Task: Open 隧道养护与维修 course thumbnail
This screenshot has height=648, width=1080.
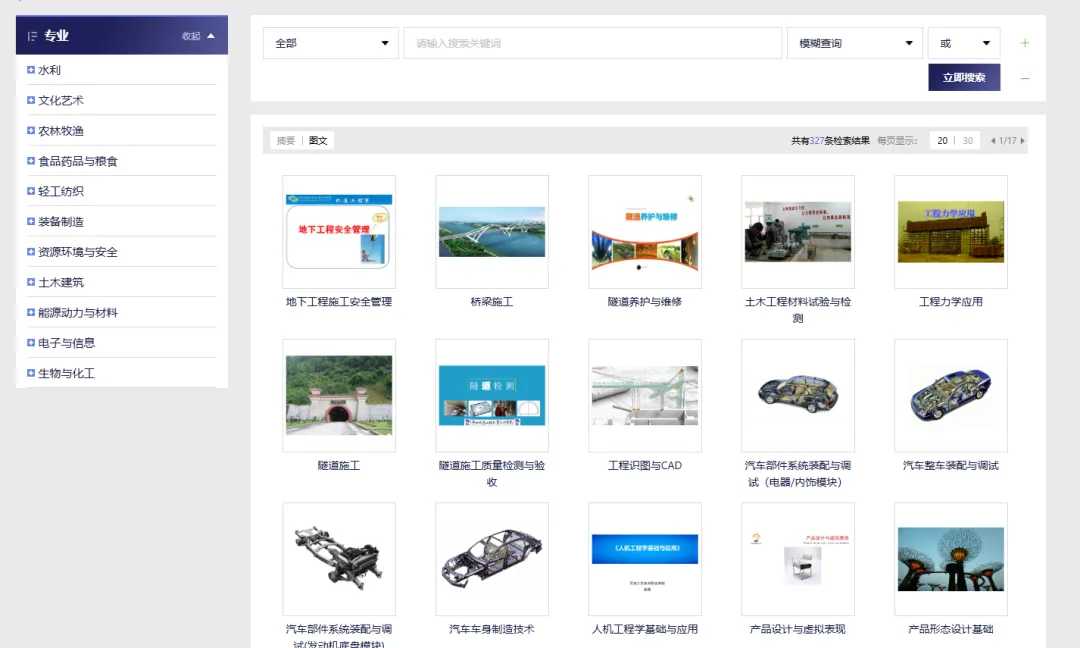Action: coord(645,231)
